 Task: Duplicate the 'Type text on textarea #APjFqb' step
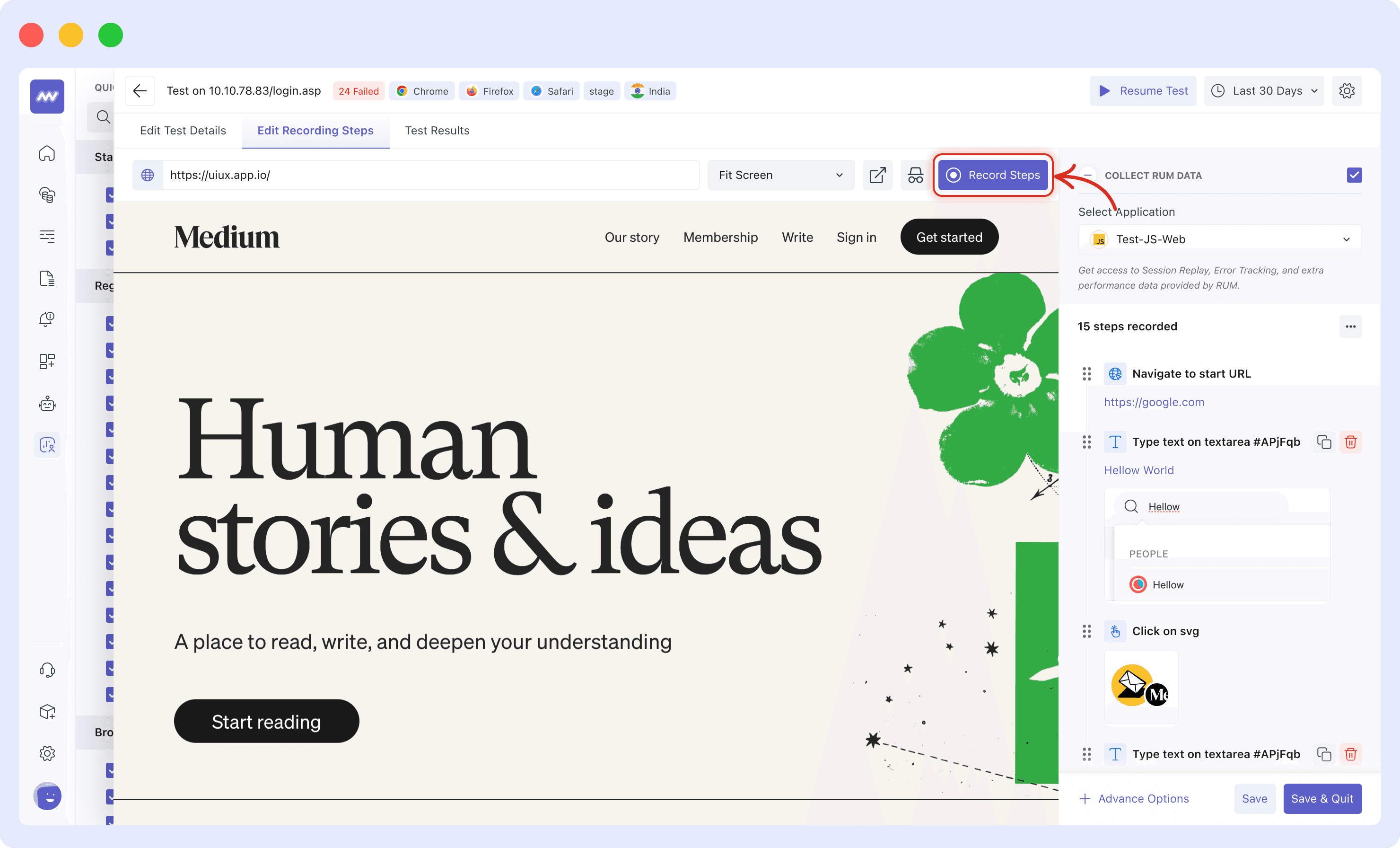tap(1324, 442)
